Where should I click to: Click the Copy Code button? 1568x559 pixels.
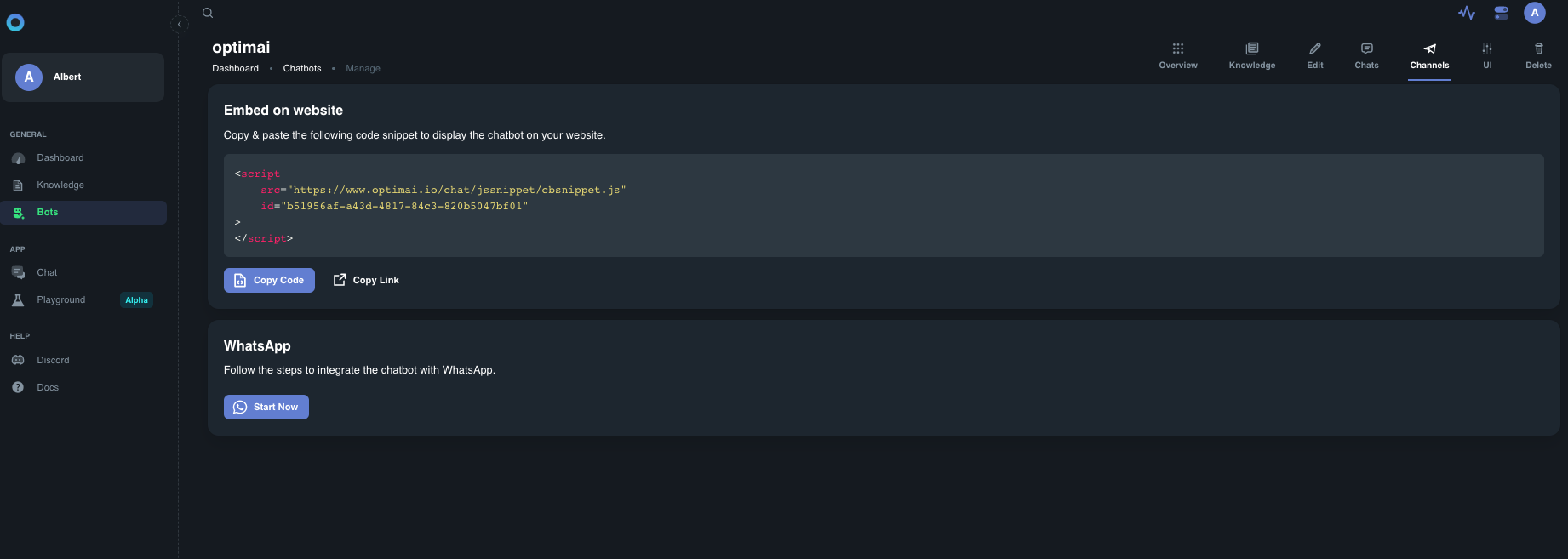pos(269,281)
